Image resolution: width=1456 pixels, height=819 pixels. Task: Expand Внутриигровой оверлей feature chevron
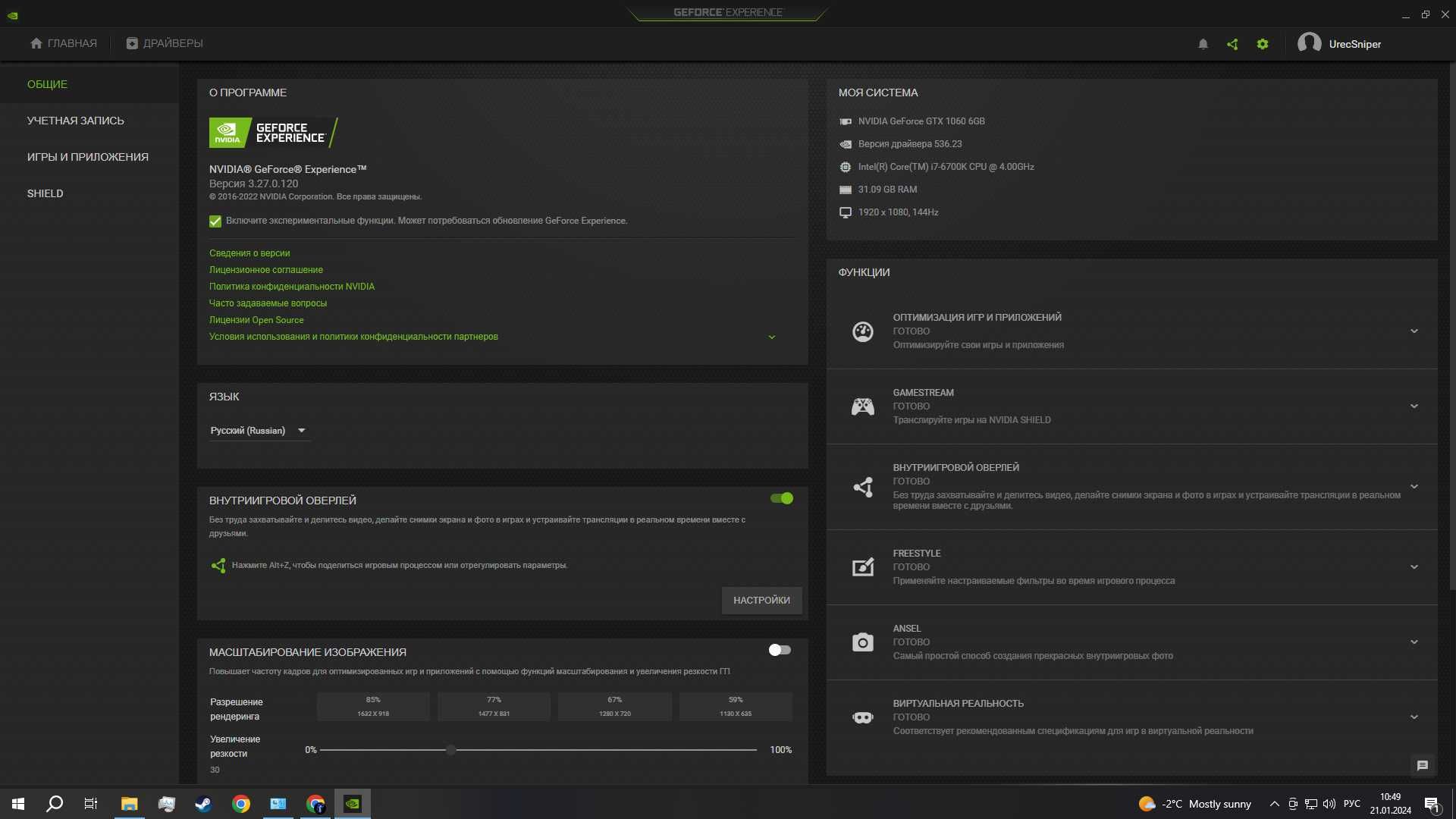1414,487
